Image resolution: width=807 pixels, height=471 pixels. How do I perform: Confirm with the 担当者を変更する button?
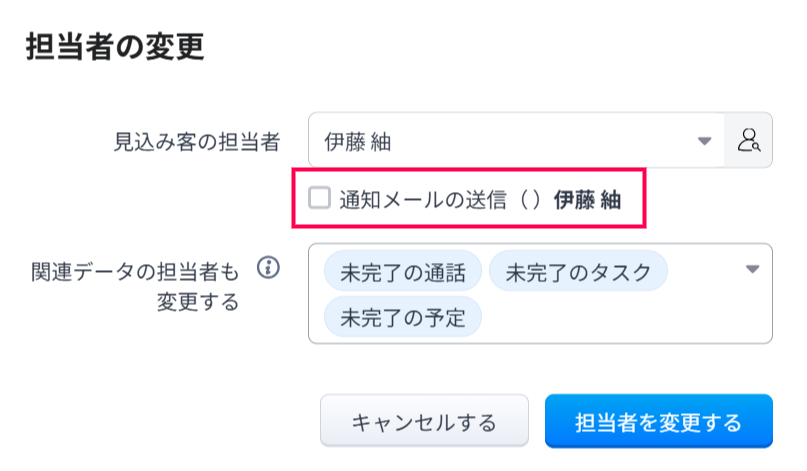point(658,421)
